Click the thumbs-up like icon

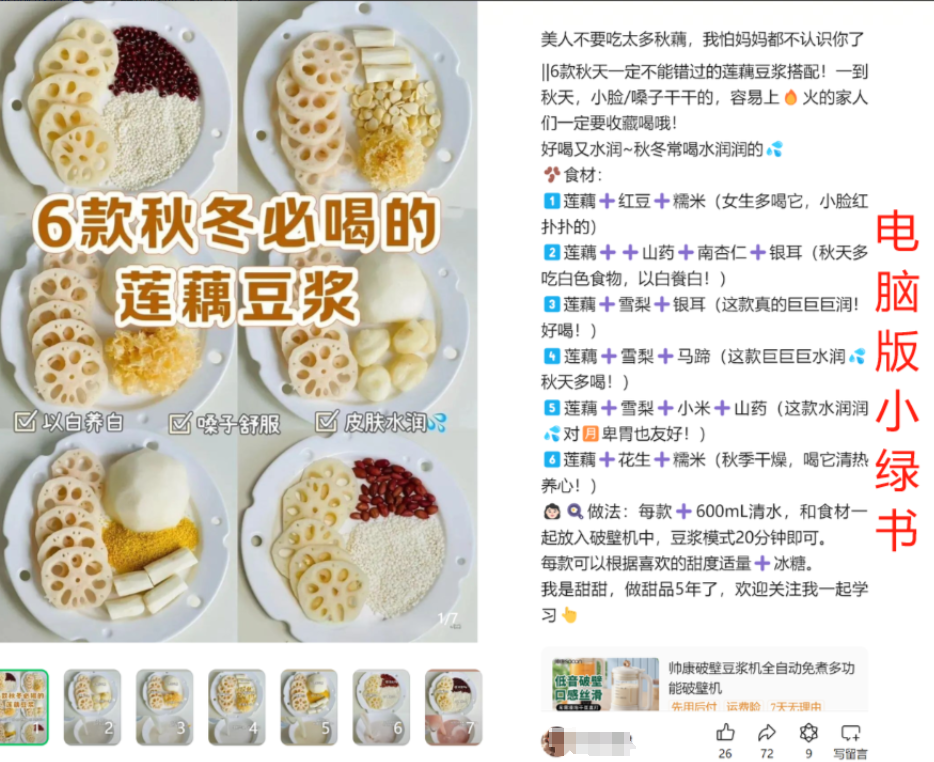click(725, 732)
